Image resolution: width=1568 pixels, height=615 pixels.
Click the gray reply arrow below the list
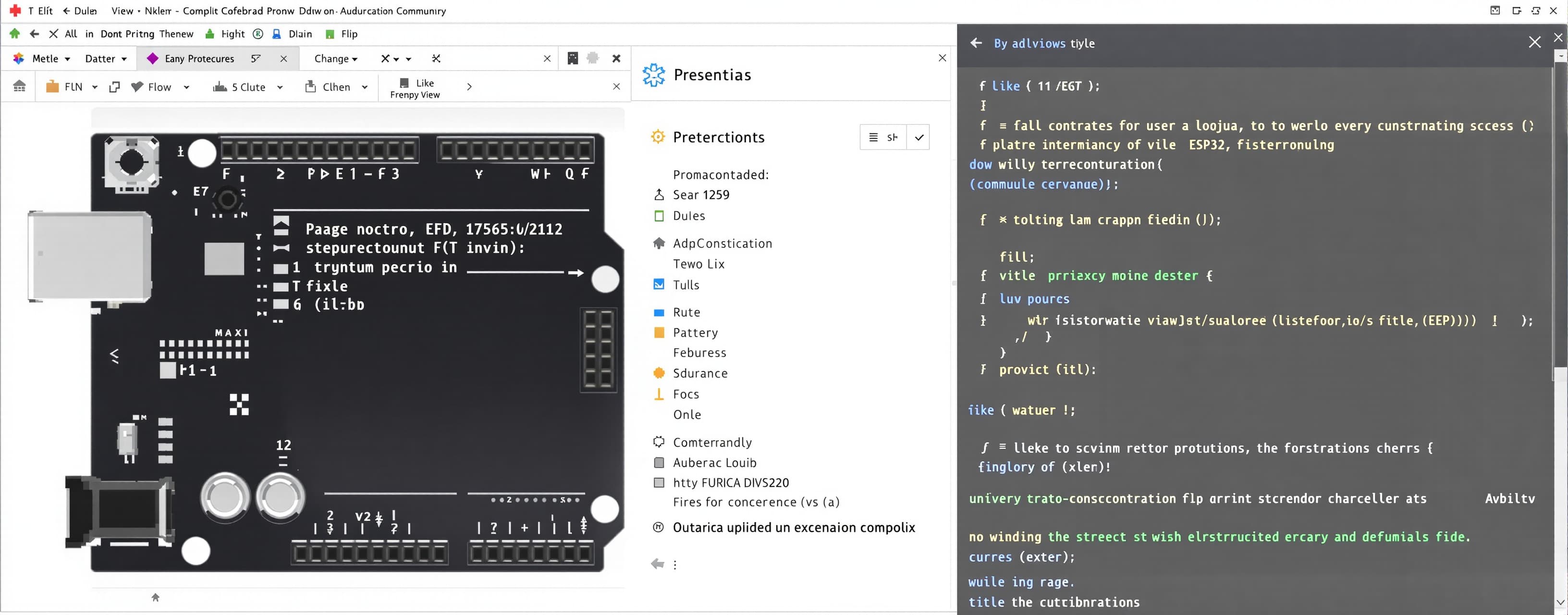(x=657, y=564)
